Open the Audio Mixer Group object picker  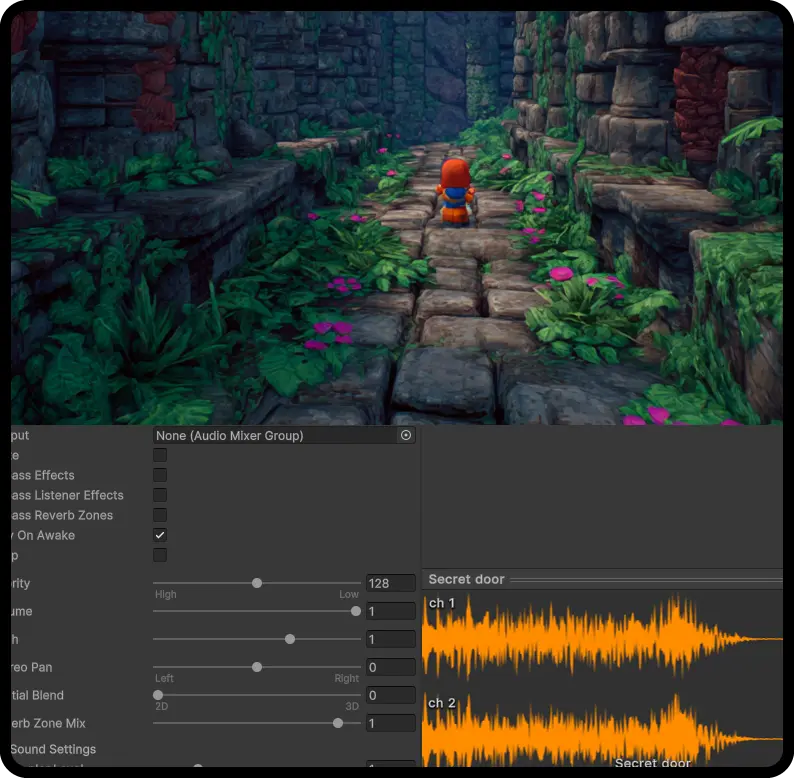click(406, 436)
